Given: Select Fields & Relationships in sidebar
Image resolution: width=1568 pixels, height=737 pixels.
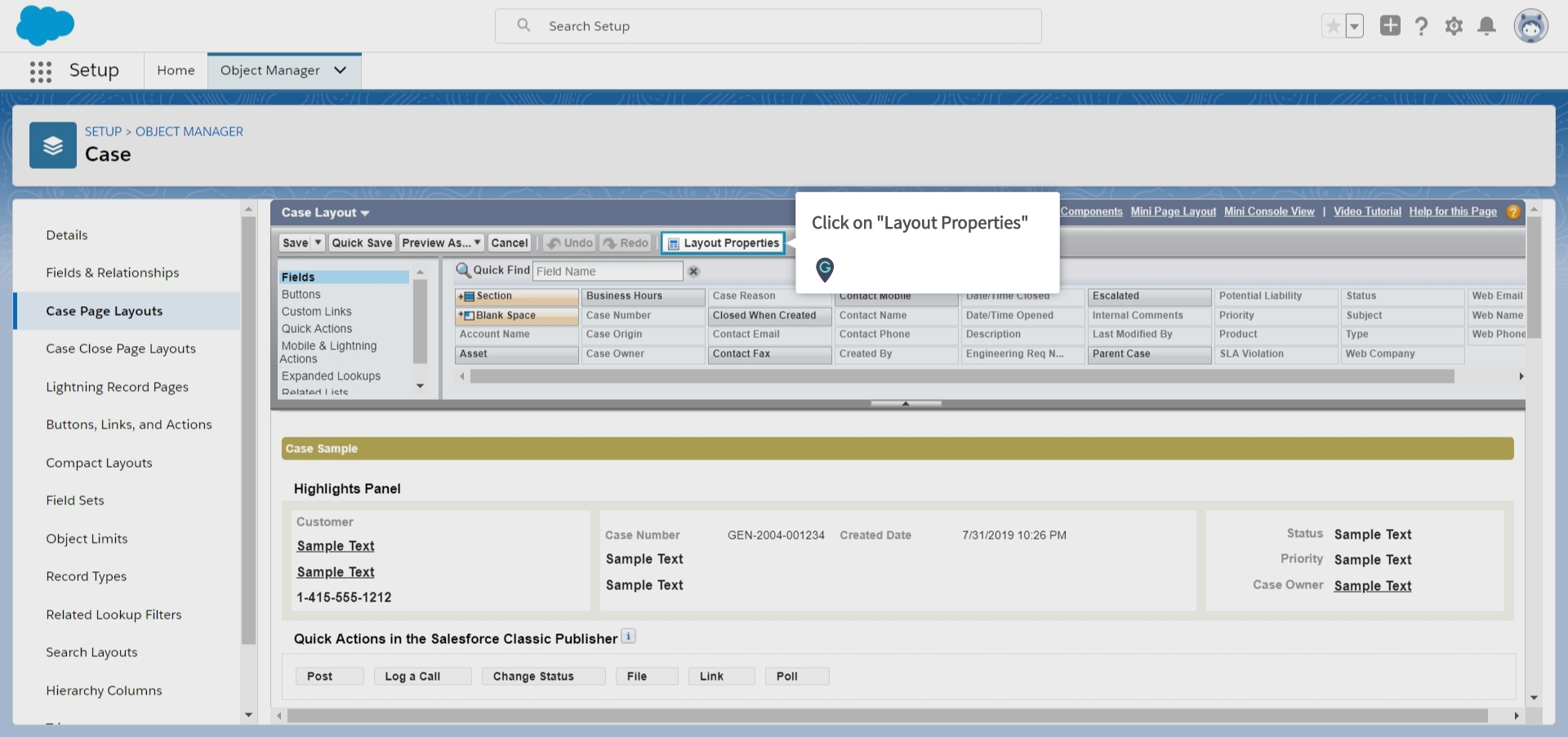Looking at the screenshot, I should point(113,273).
